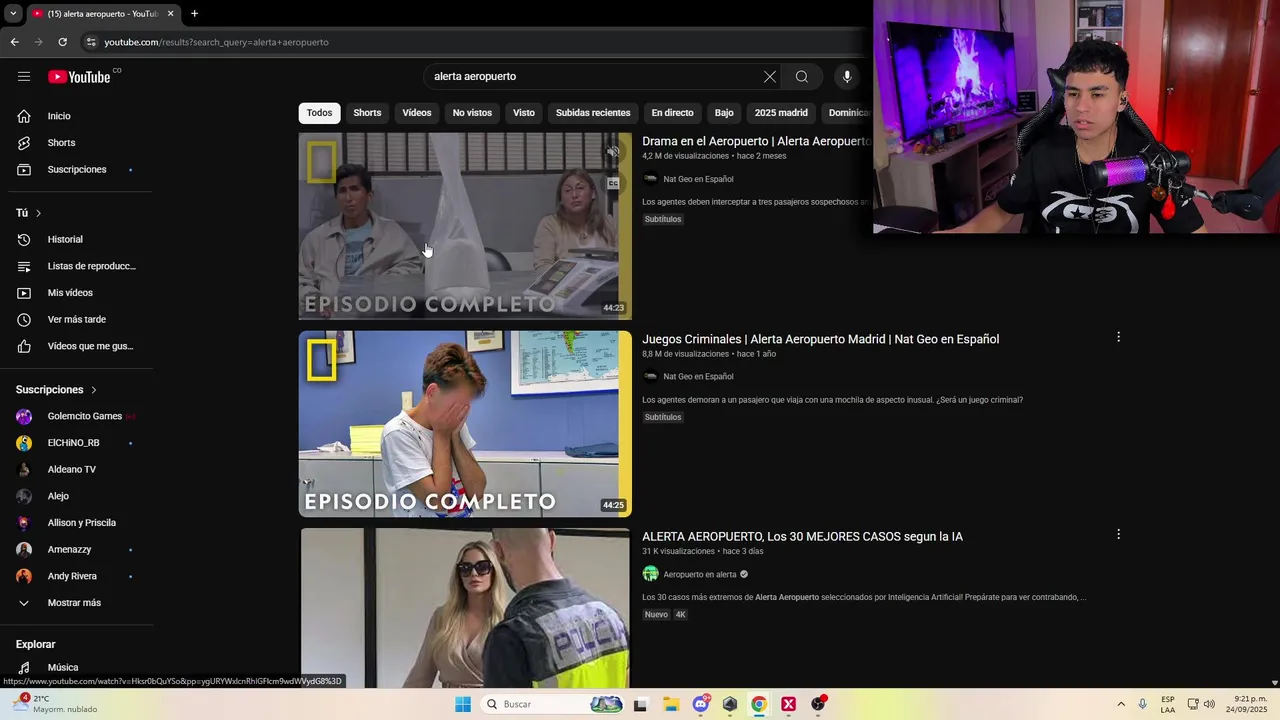Toggle captions on the Drama en el Aeropuerto preview
The height and width of the screenshot is (720, 1280).
coord(613,184)
